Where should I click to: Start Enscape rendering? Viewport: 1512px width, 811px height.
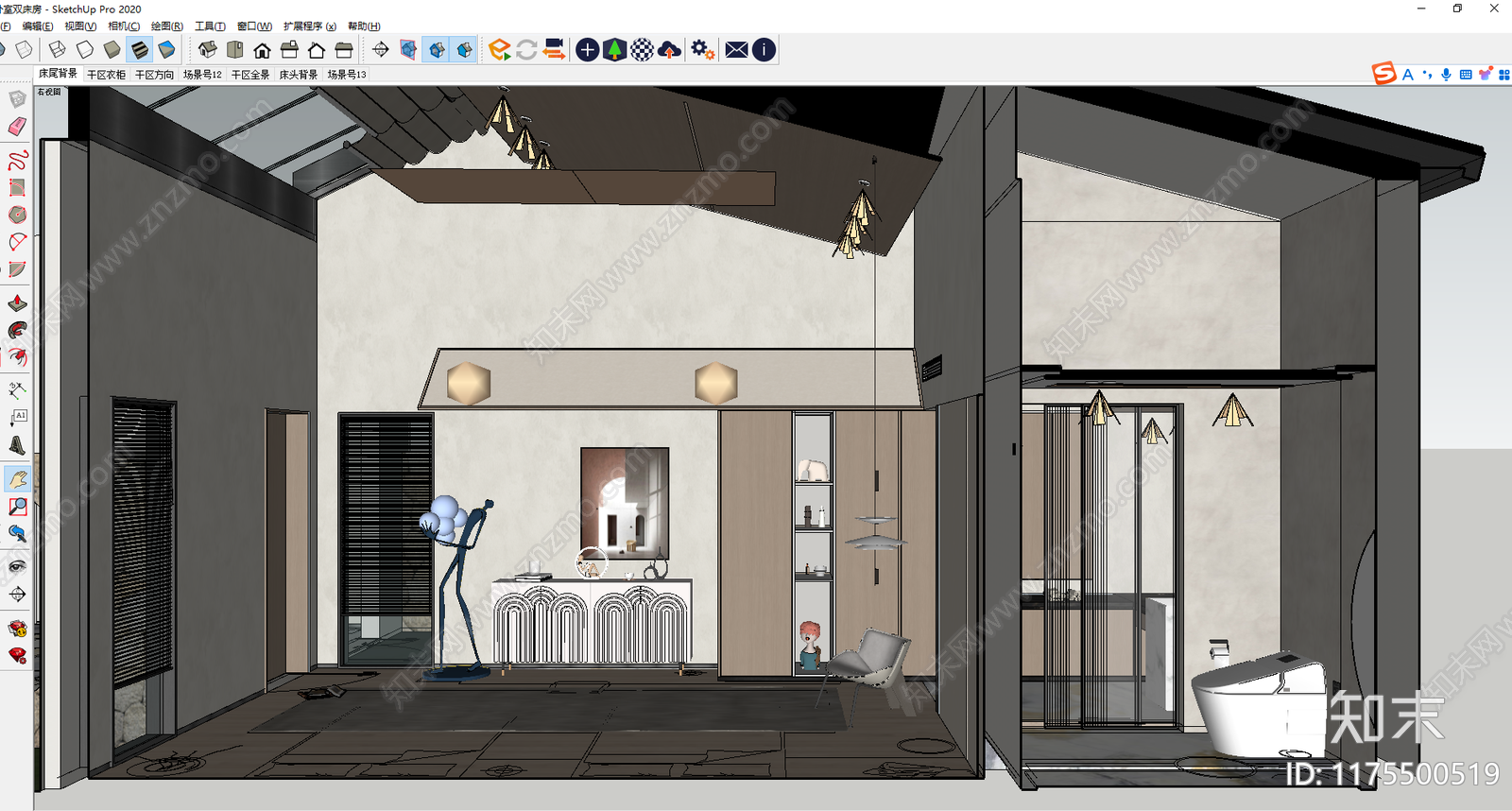pos(500,49)
